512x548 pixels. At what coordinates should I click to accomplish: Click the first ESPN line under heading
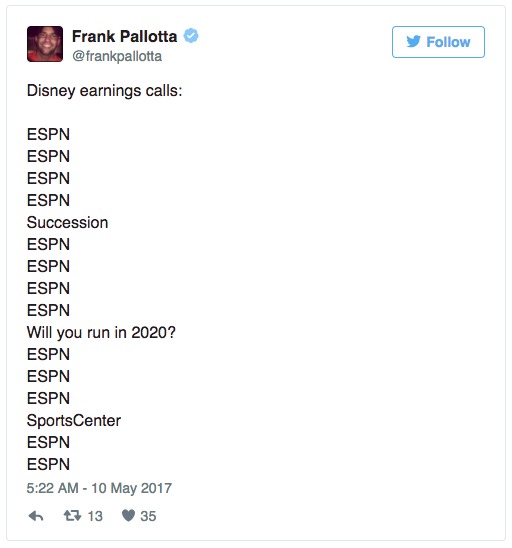pos(48,135)
